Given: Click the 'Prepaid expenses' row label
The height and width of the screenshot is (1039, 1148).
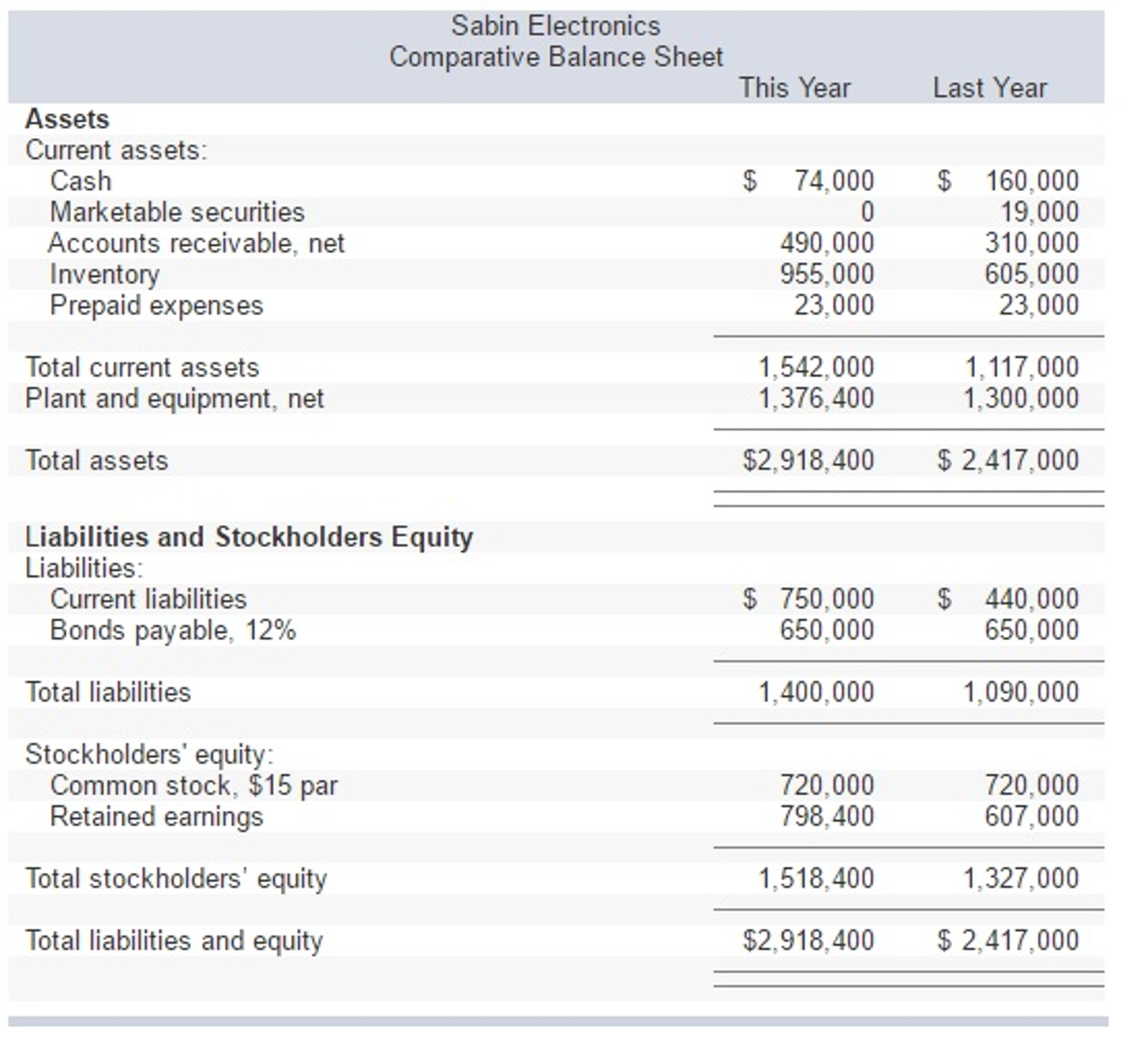Looking at the screenshot, I should coord(157,306).
